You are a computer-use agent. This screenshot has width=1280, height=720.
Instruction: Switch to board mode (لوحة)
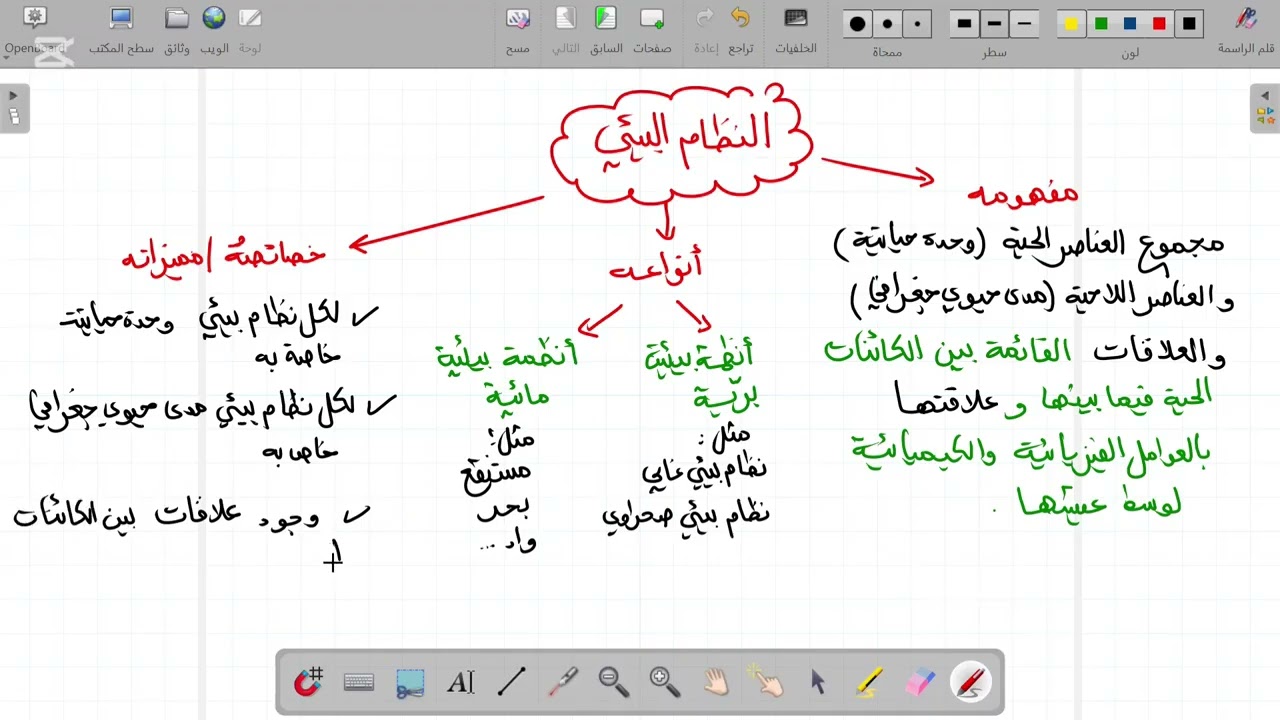(250, 30)
